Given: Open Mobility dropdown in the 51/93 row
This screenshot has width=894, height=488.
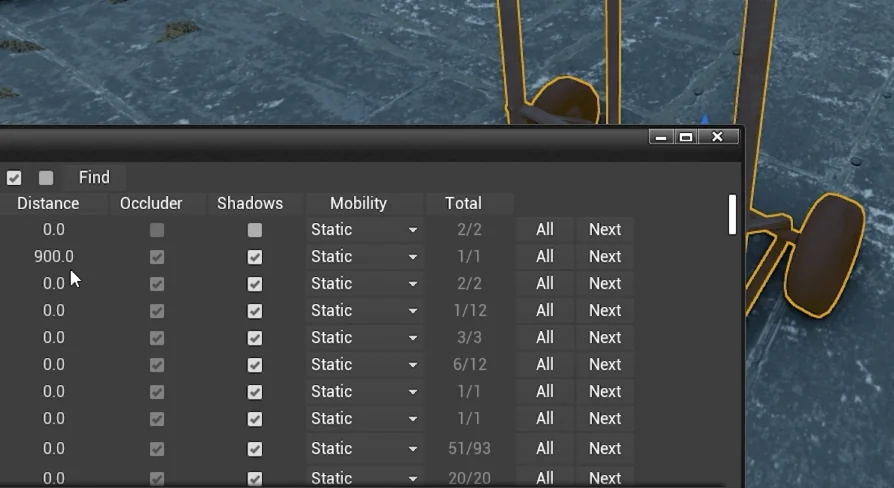Looking at the screenshot, I should tap(364, 448).
